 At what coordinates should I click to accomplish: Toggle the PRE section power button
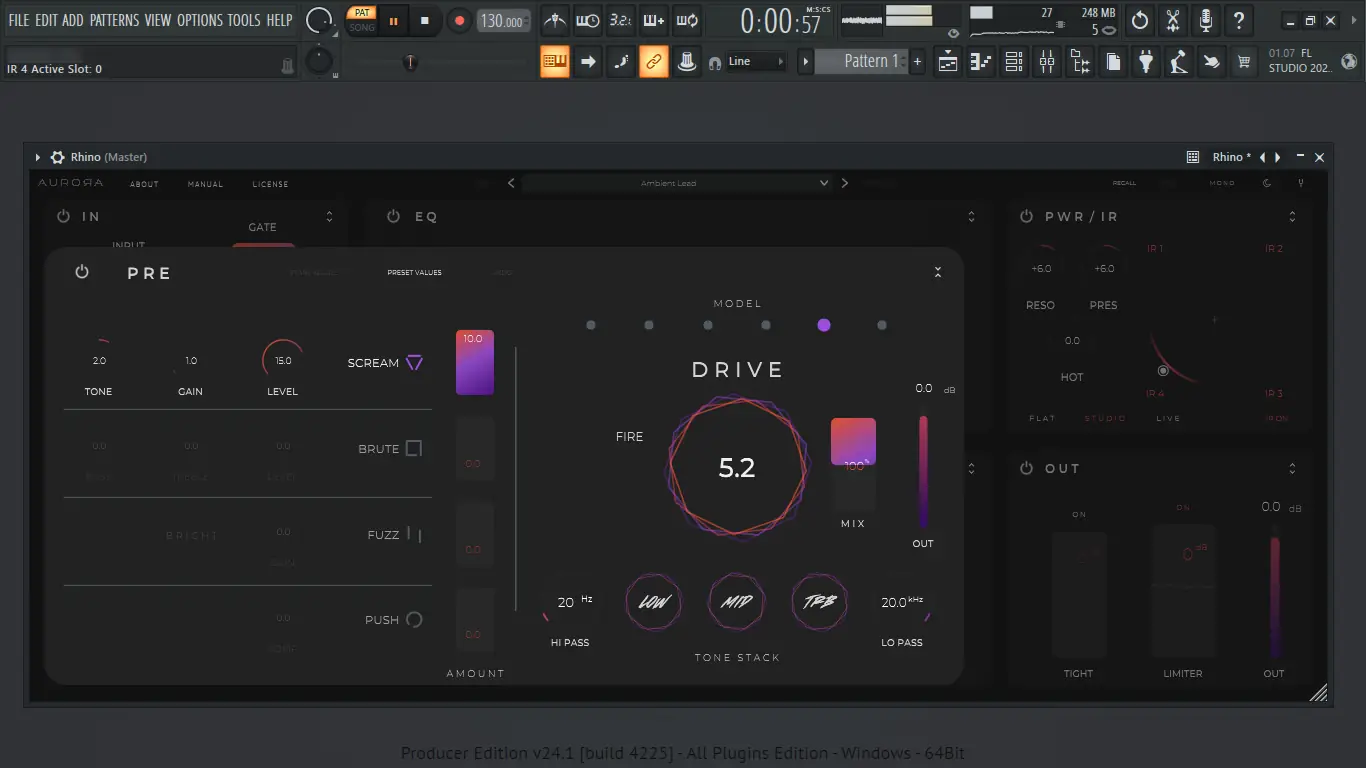pos(82,272)
